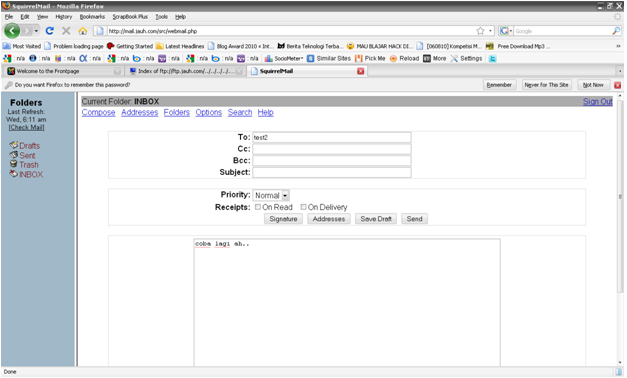Viewport: 627px width, 378px height.
Task: Switch to Welcome to the Frontpage tab
Action: coord(63,71)
